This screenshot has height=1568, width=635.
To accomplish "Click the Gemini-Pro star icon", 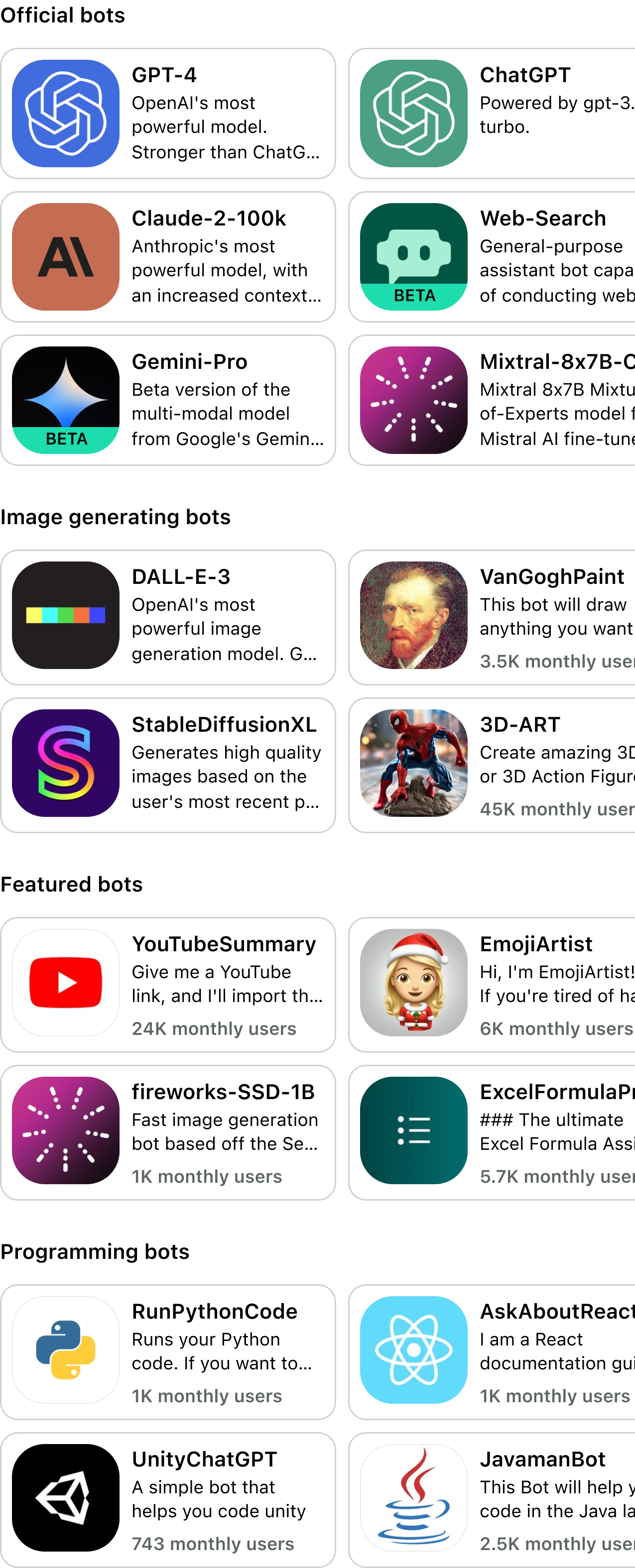I will tap(66, 399).
